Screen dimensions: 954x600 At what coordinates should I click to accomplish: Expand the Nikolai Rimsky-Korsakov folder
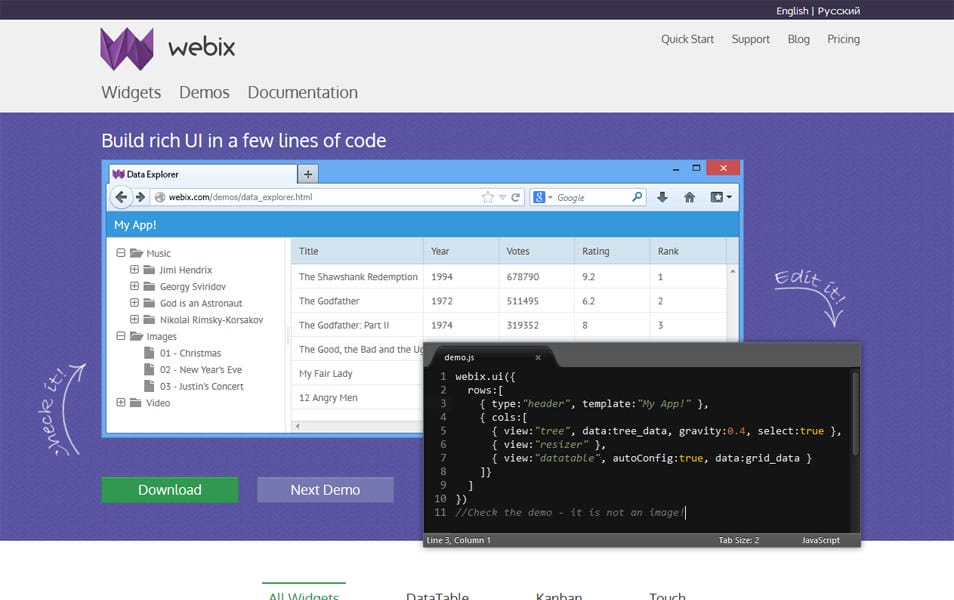(134, 319)
